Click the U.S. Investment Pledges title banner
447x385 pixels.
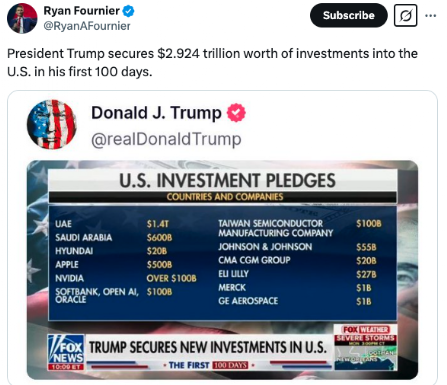click(x=223, y=180)
